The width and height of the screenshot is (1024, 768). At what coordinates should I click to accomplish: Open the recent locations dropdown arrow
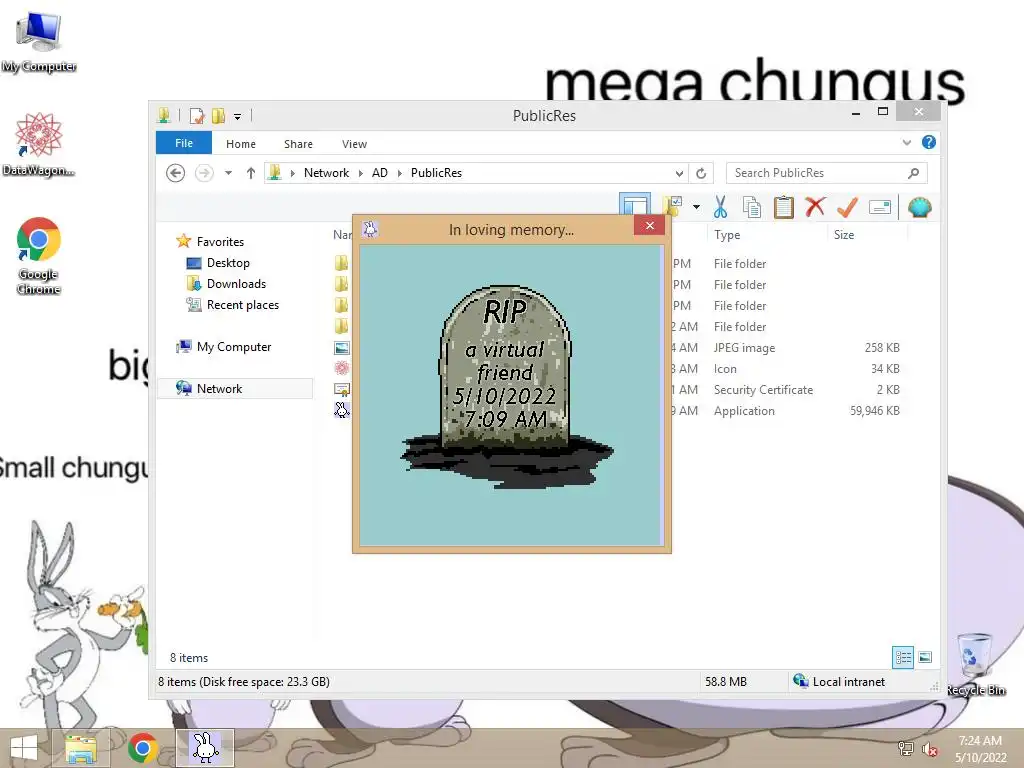pos(228,173)
